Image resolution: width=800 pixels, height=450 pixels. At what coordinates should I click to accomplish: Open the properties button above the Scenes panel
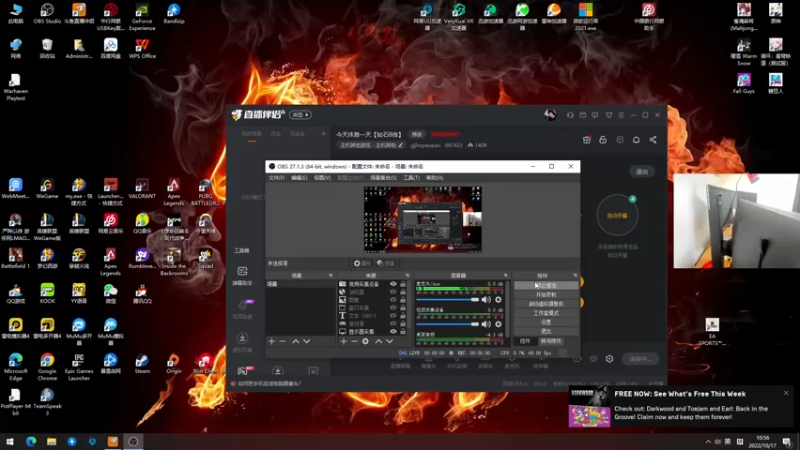coord(362,263)
